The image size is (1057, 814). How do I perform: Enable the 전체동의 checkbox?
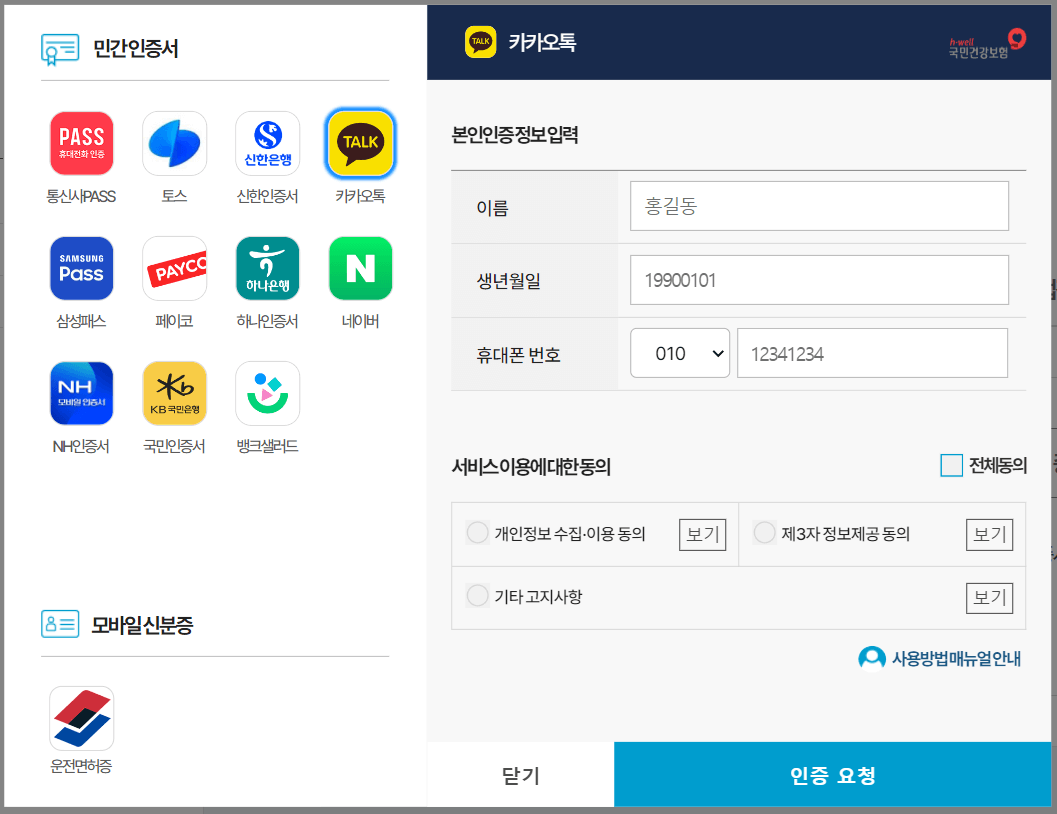coord(950,465)
